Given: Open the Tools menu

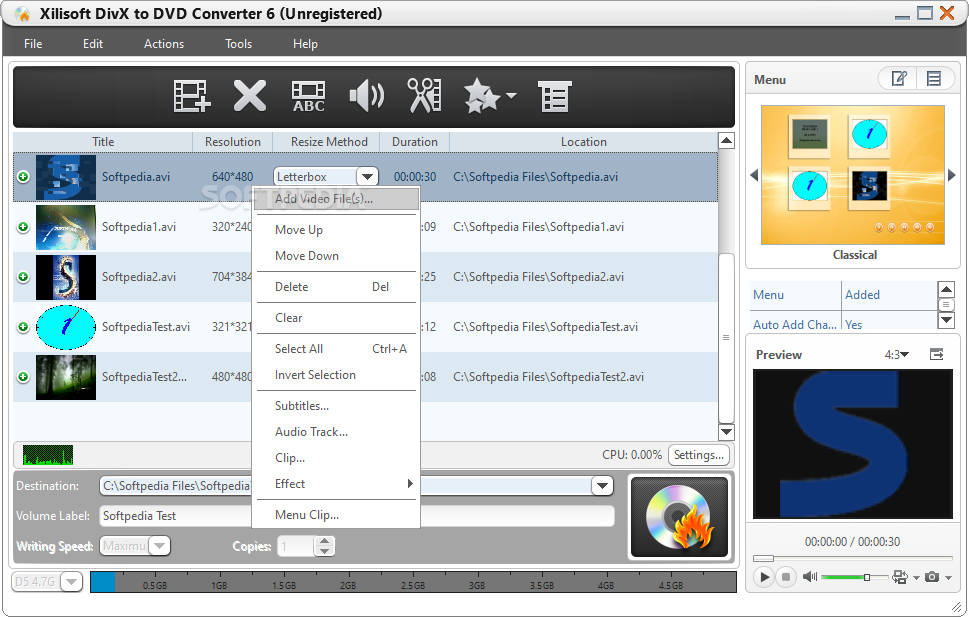Looking at the screenshot, I should pos(238,44).
